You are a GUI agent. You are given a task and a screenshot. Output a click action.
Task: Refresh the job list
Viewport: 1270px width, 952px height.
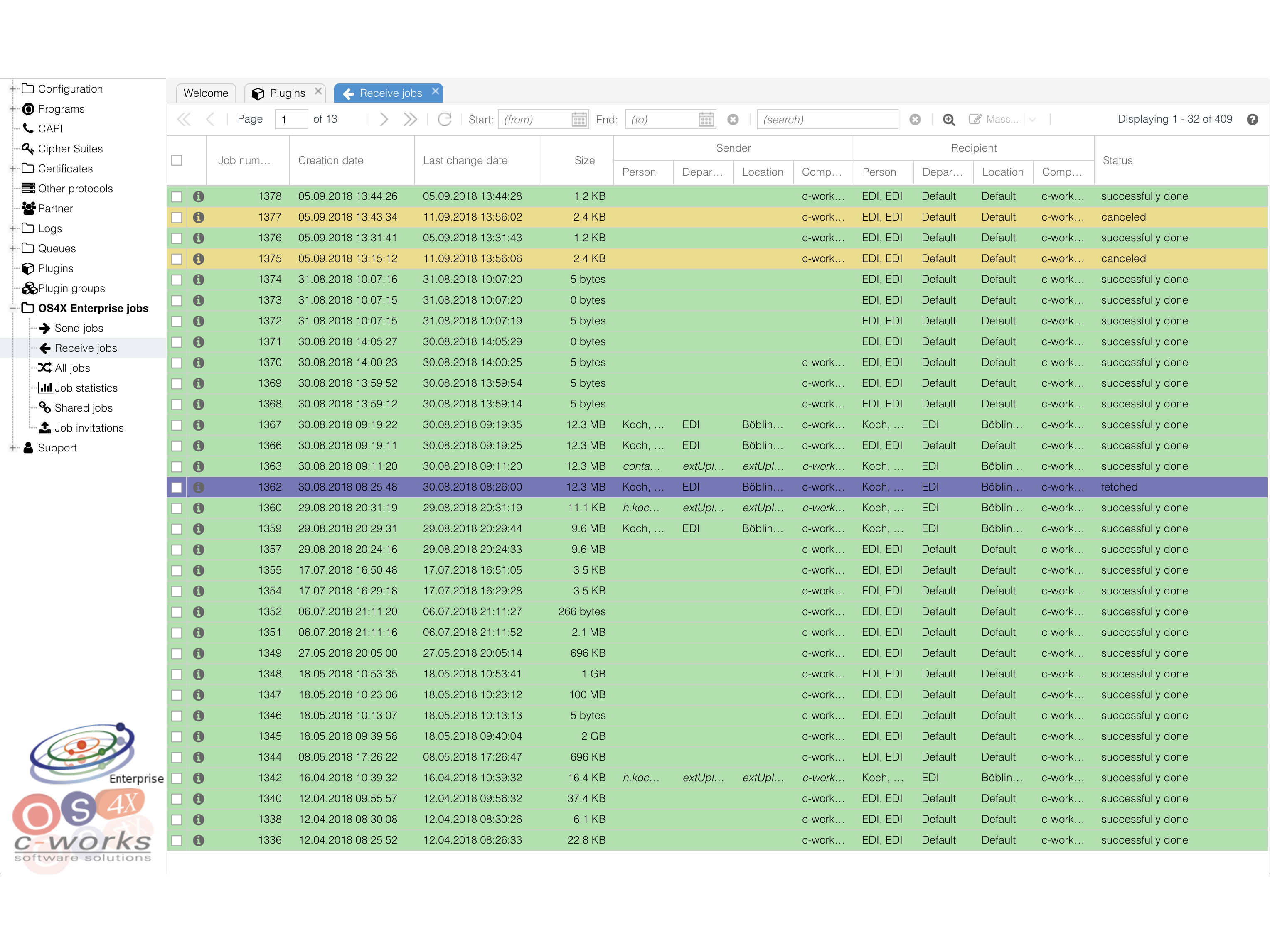(x=445, y=119)
